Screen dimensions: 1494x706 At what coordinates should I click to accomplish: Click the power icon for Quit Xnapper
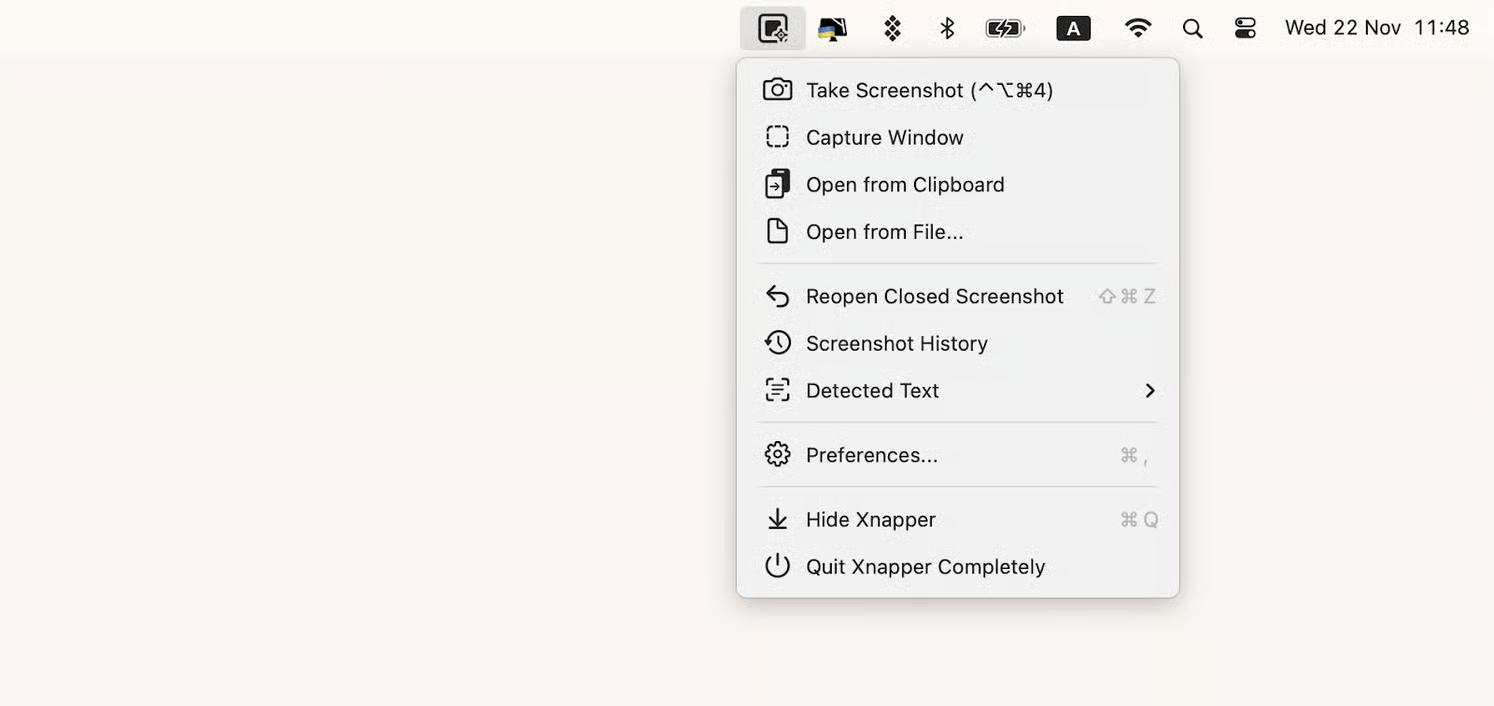(777, 566)
